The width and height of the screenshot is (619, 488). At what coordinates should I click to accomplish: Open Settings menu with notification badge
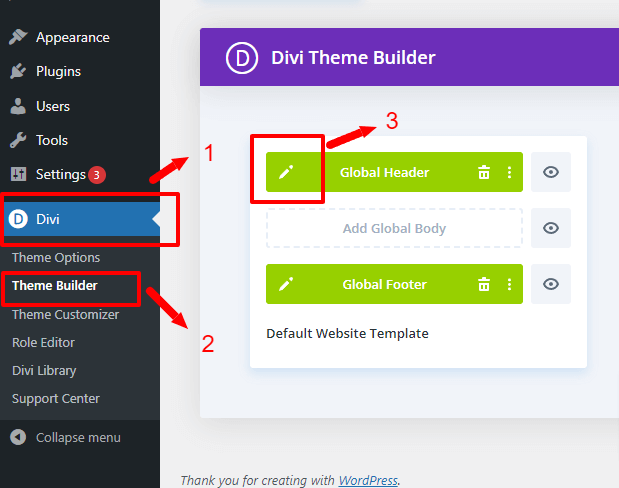tap(62, 174)
